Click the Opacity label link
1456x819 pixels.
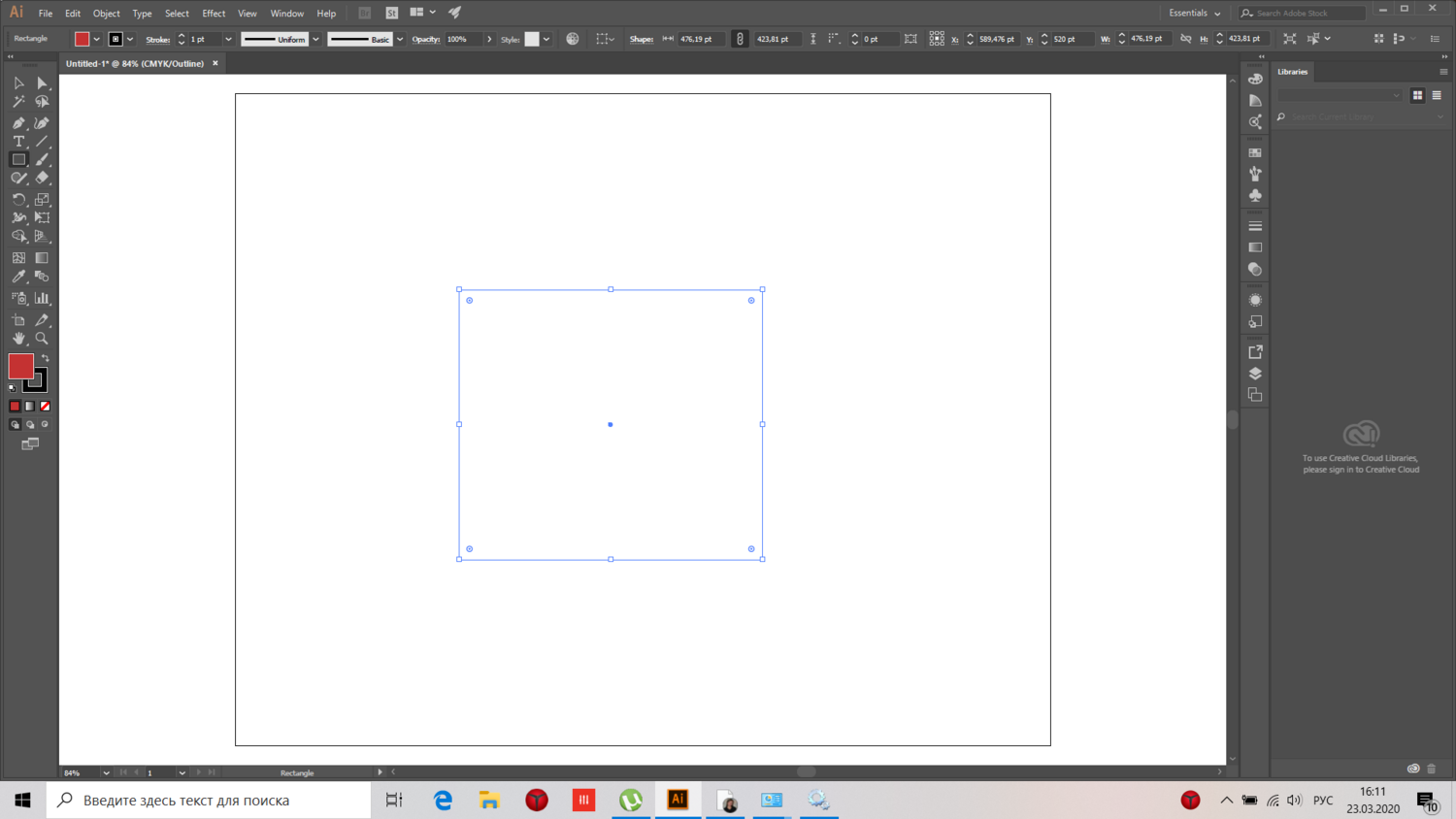[425, 40]
